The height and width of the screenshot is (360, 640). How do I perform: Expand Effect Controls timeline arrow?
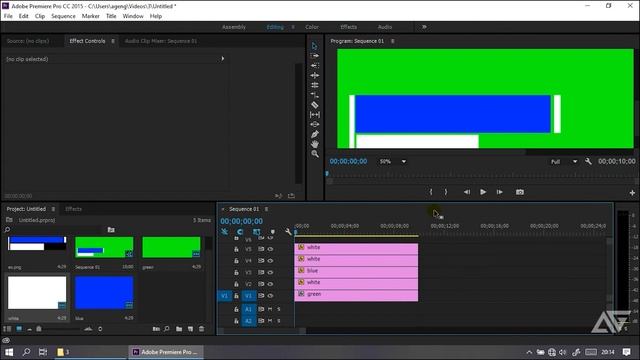pos(223,59)
